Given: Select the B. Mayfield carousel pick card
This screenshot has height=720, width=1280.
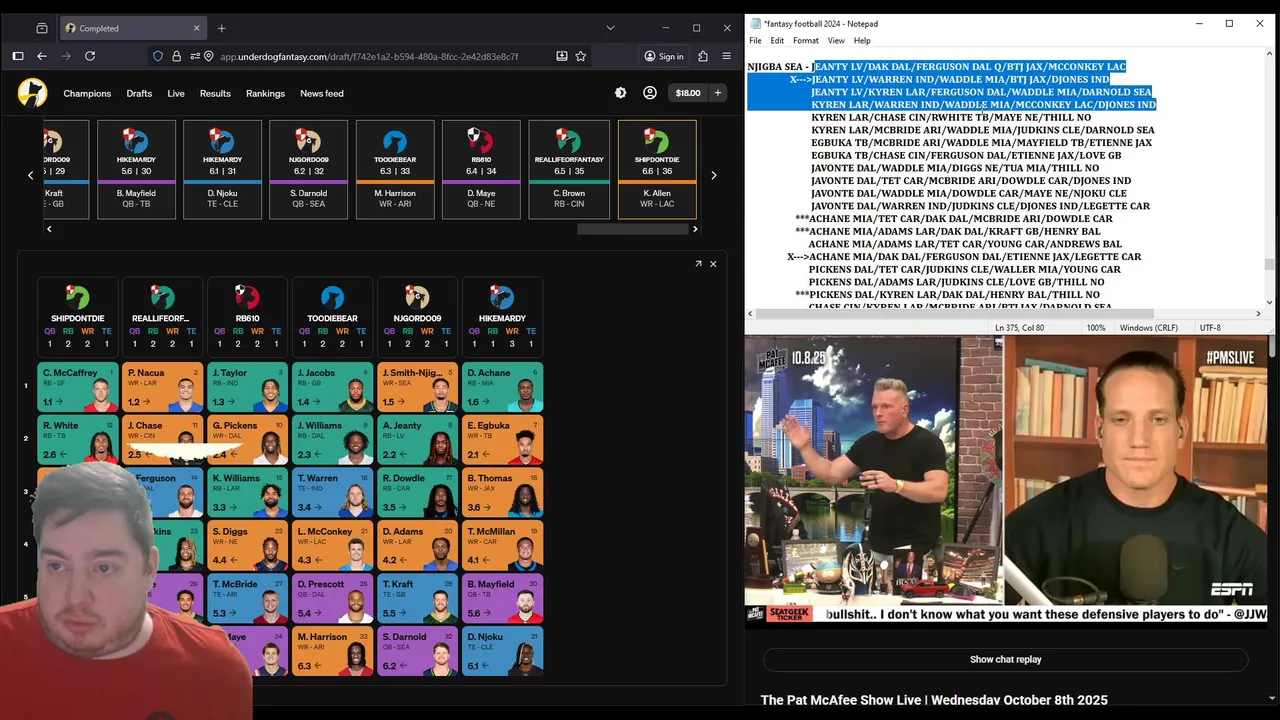Looking at the screenshot, I should [x=135, y=169].
